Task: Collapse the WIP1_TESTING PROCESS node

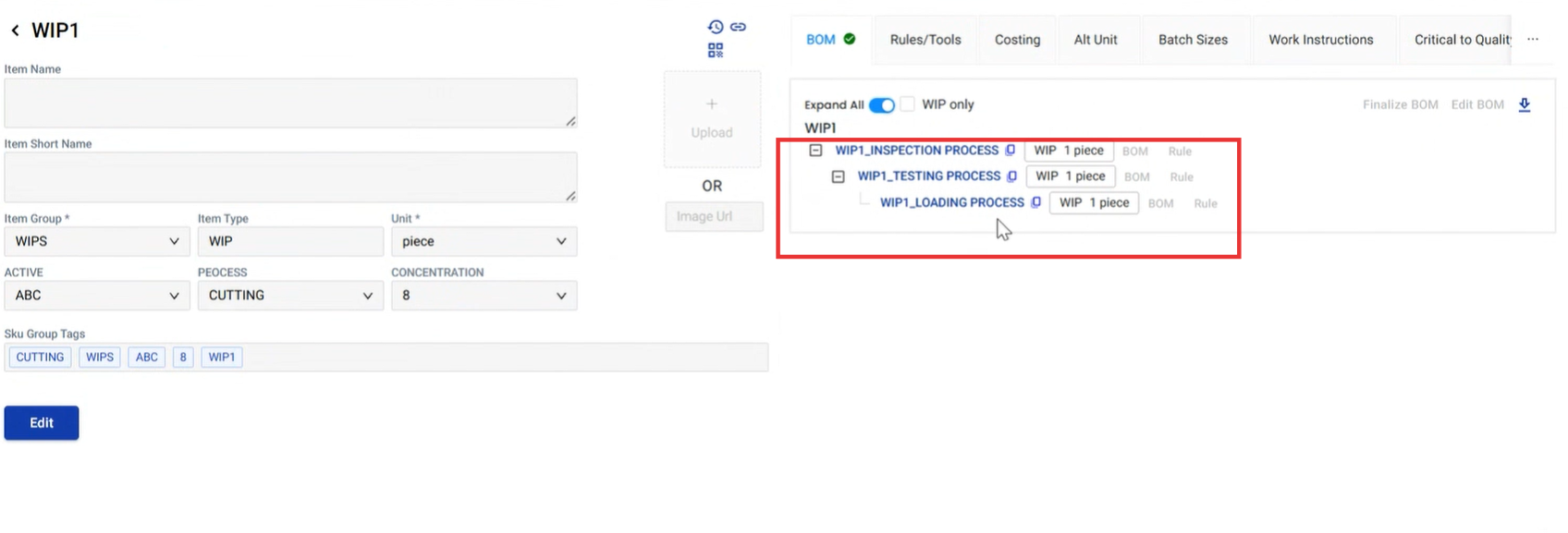Action: point(838,176)
